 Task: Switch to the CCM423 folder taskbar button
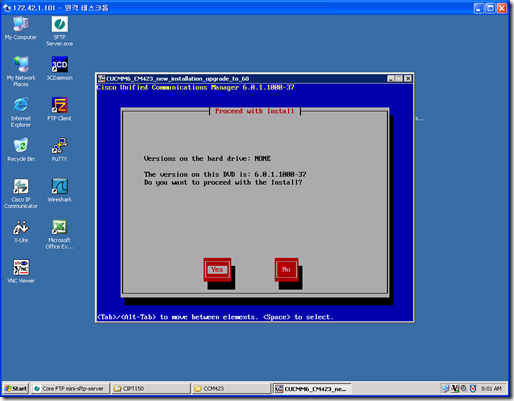tap(232, 388)
